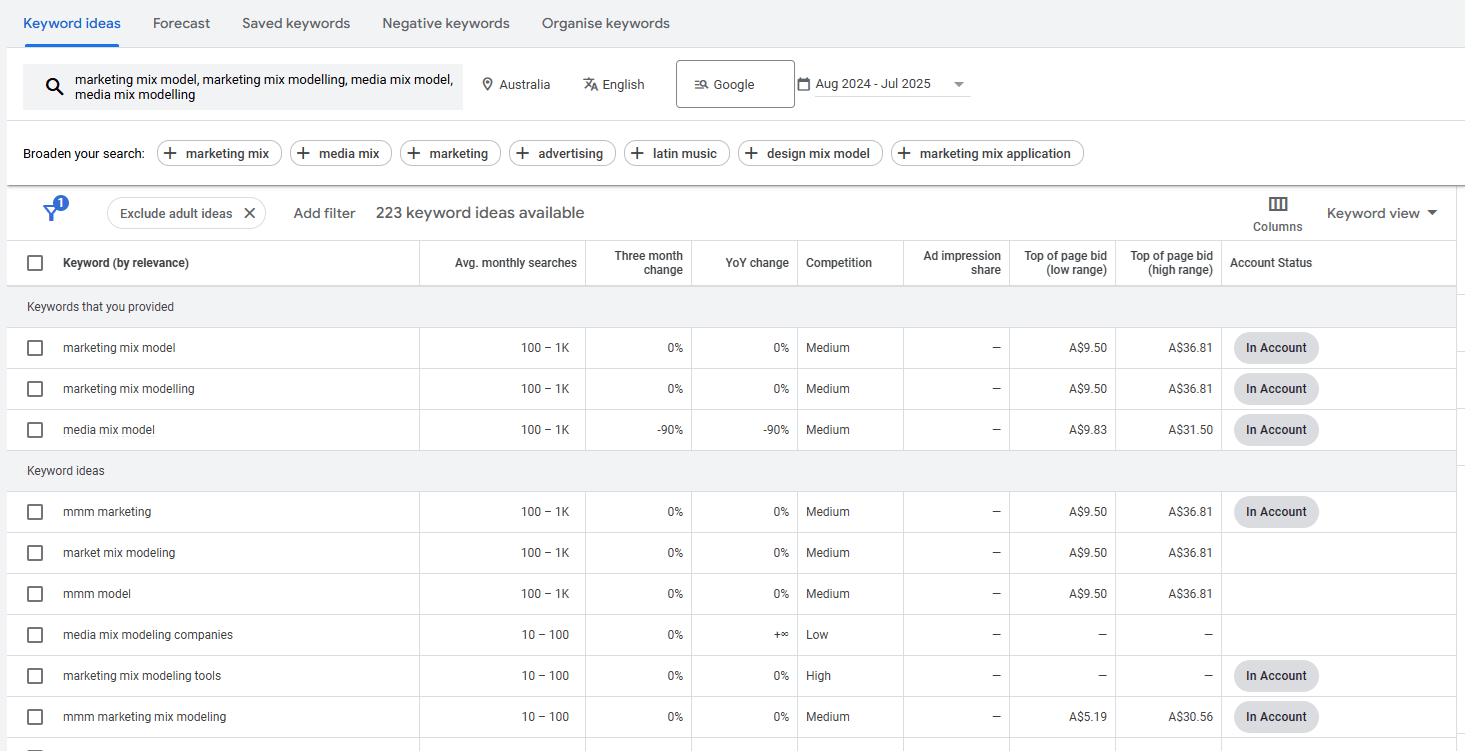
Task: Tick checkbox for market mix modeling
Action: pos(35,553)
